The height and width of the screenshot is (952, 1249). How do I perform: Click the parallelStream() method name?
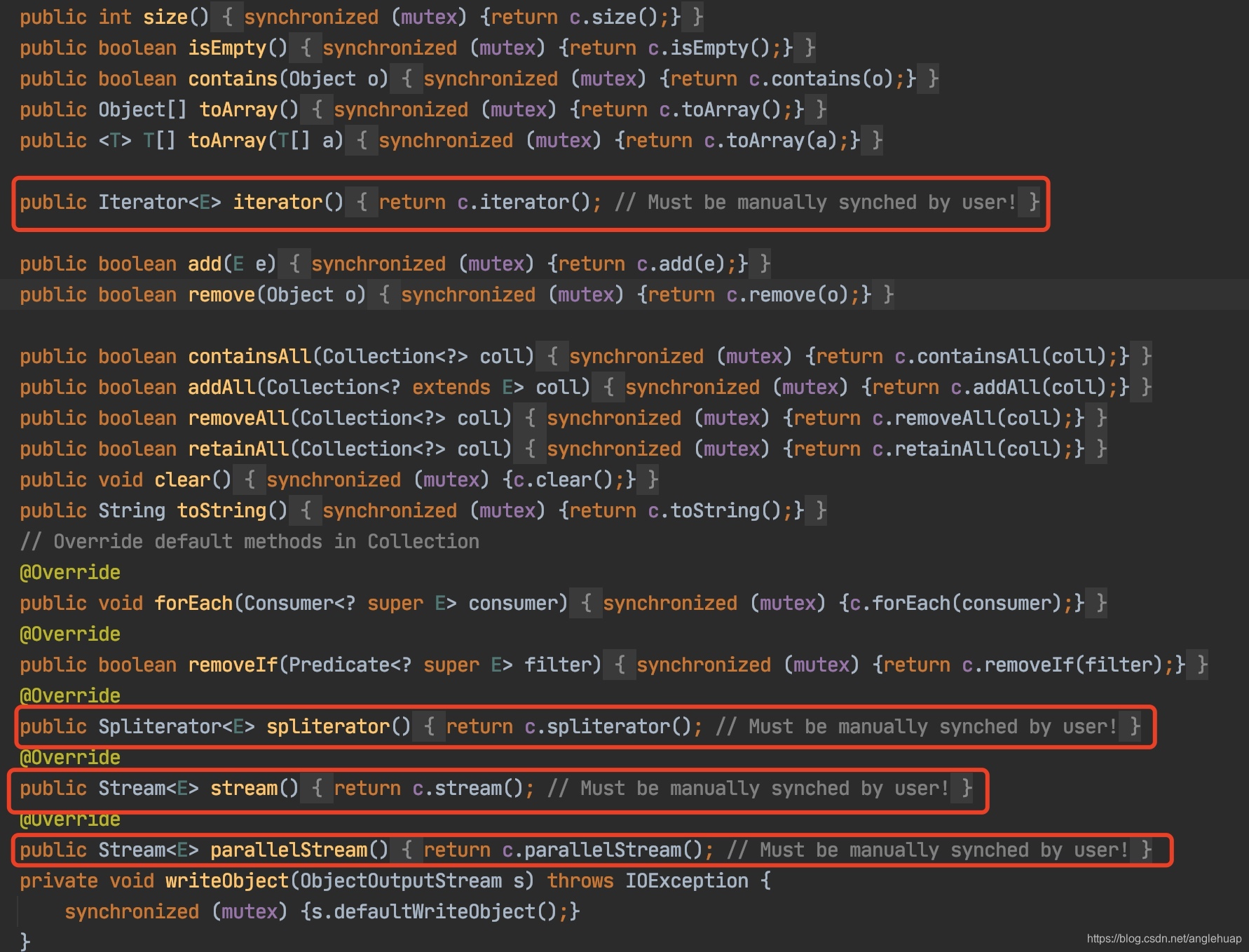coord(289,850)
